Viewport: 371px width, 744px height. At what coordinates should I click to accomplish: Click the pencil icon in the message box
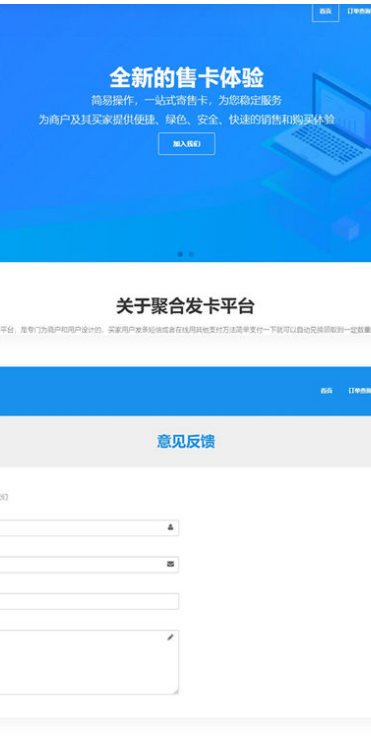(x=170, y=638)
